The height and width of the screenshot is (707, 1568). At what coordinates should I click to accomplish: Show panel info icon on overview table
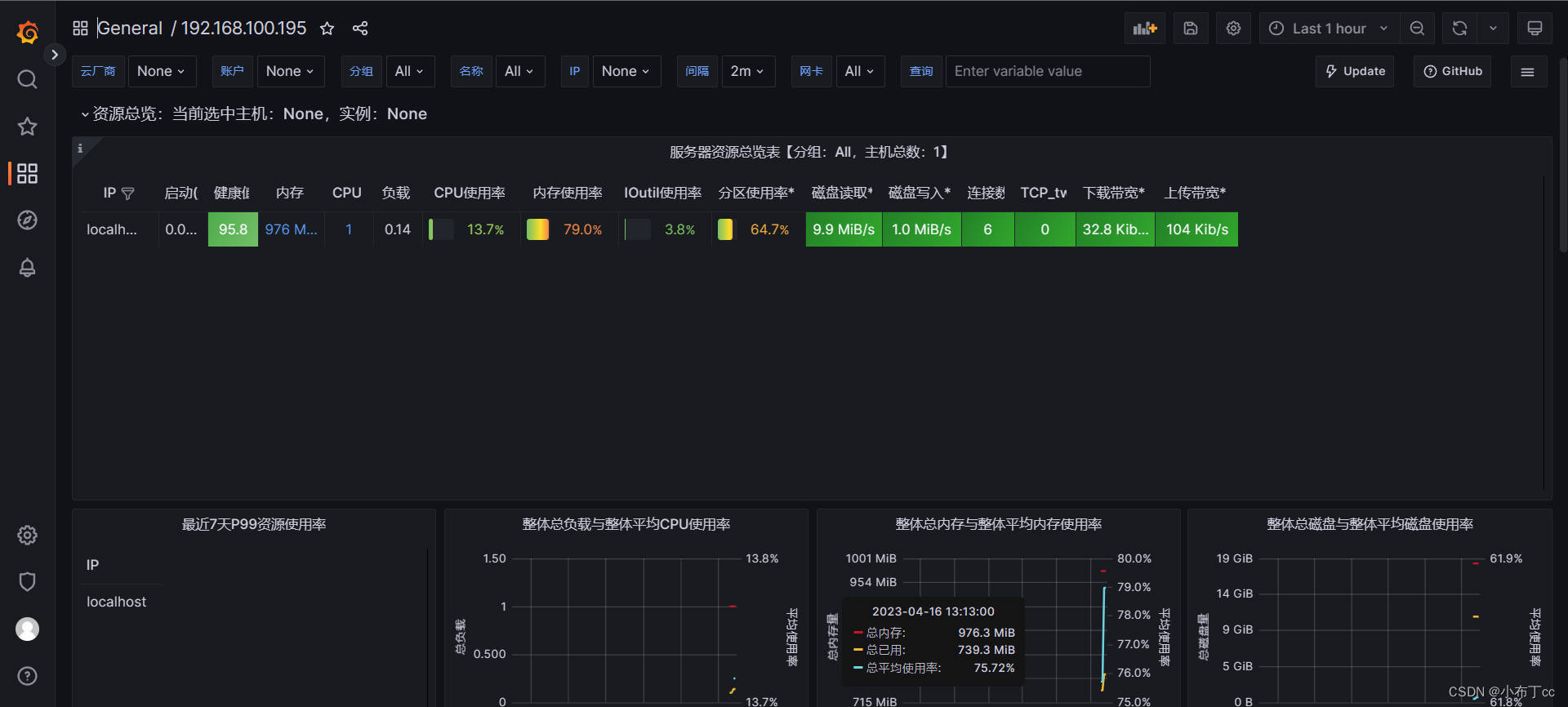pos(80,149)
